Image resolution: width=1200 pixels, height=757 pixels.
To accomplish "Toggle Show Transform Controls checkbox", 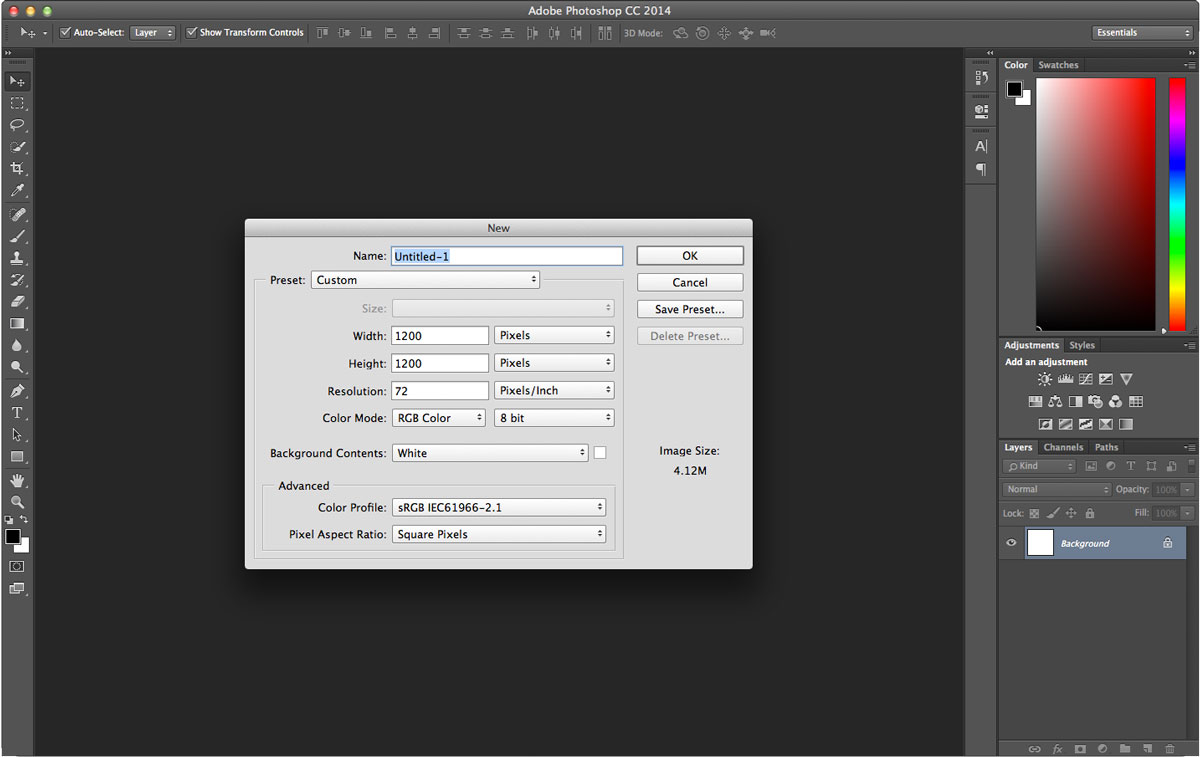I will point(192,32).
